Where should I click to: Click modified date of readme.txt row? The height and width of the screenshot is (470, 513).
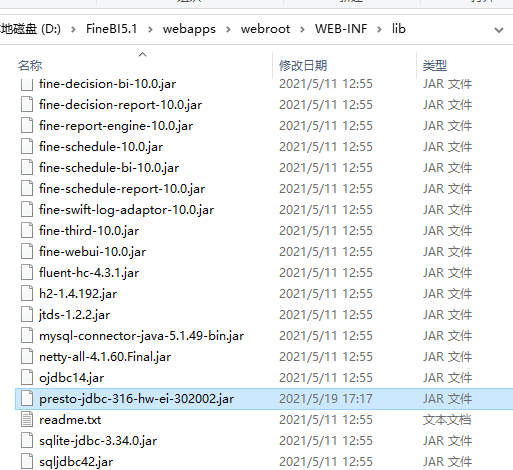326,420
